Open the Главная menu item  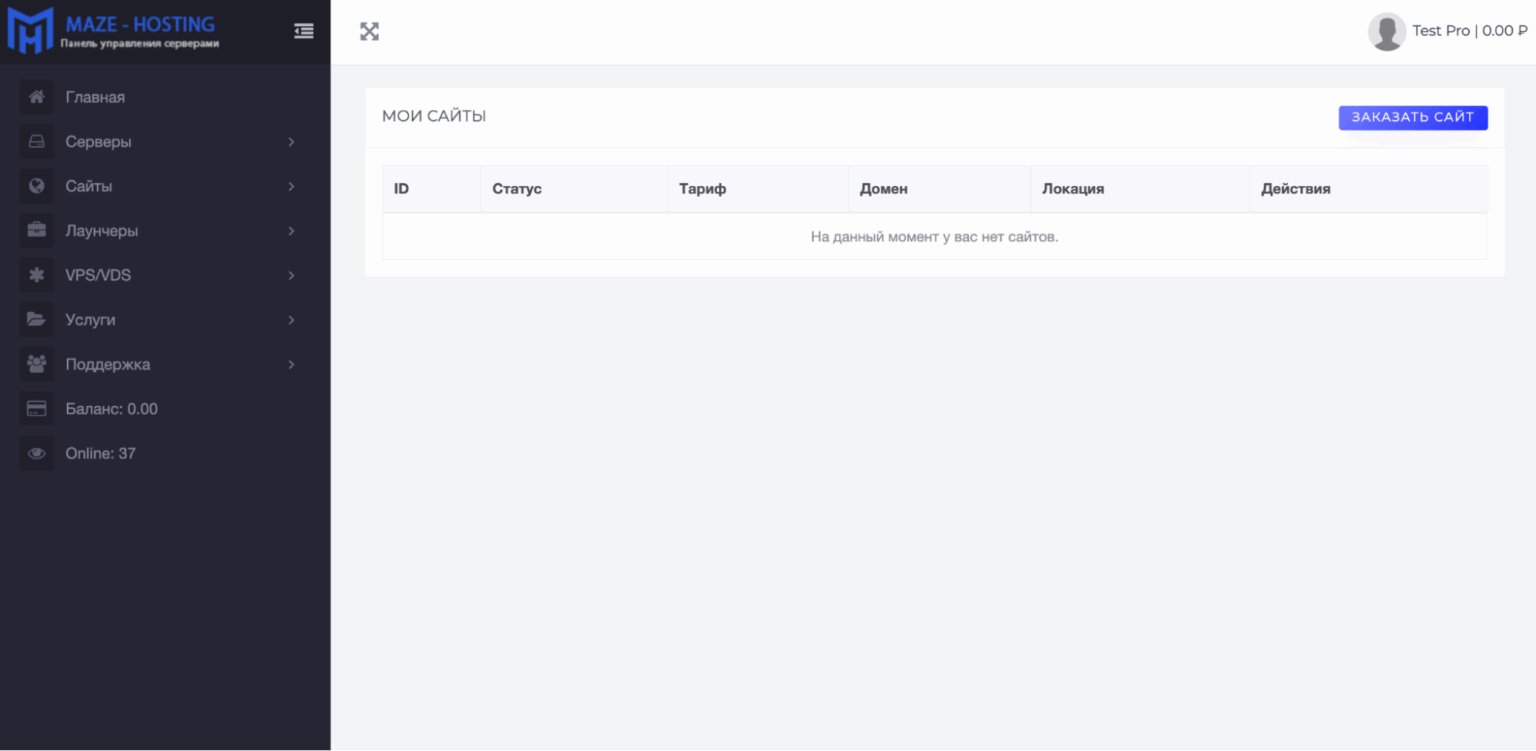(x=96, y=96)
